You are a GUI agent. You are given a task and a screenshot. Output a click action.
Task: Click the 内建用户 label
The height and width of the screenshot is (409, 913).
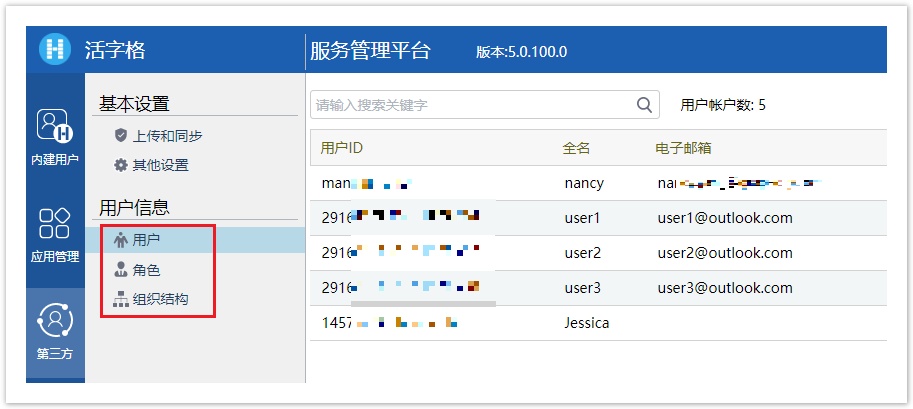[x=55, y=160]
